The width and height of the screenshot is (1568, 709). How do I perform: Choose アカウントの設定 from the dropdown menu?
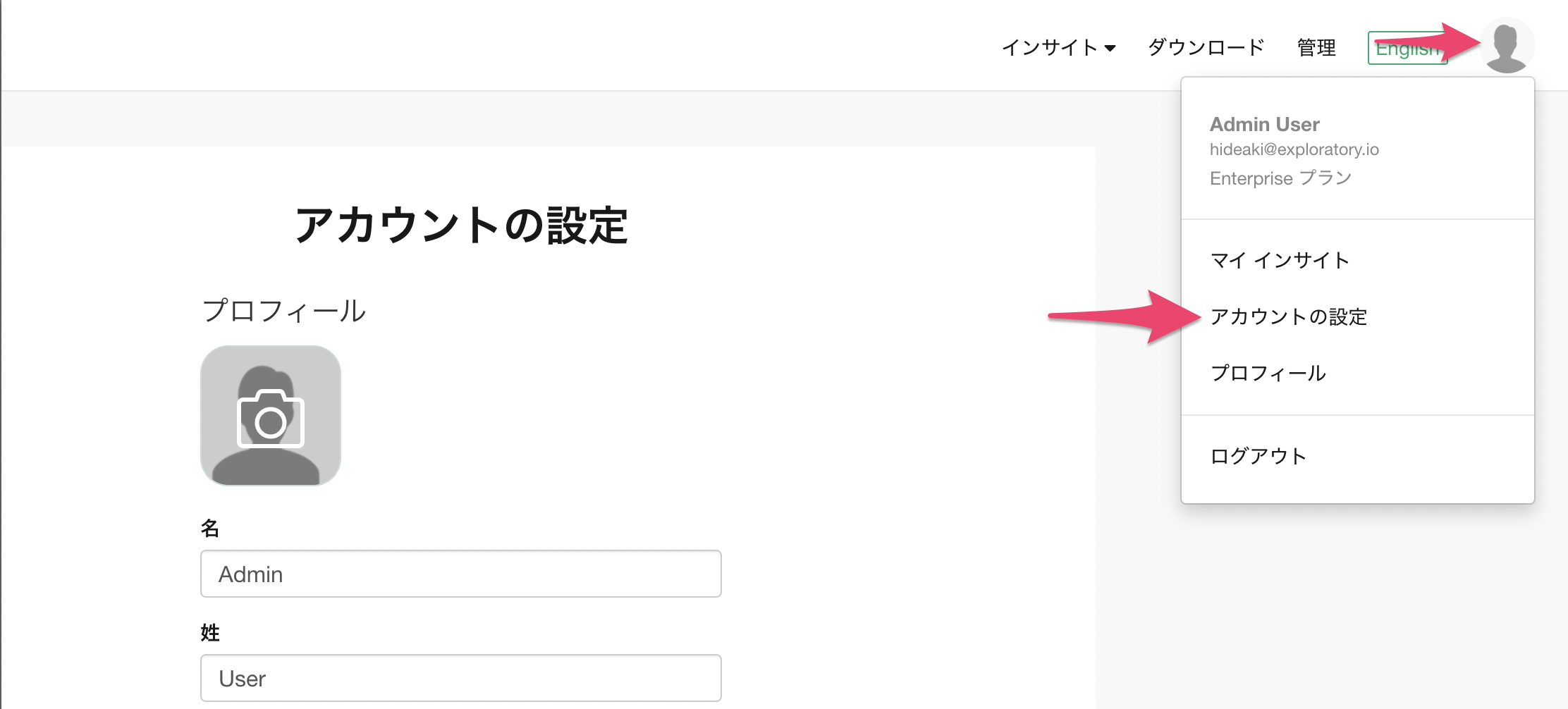1289,316
